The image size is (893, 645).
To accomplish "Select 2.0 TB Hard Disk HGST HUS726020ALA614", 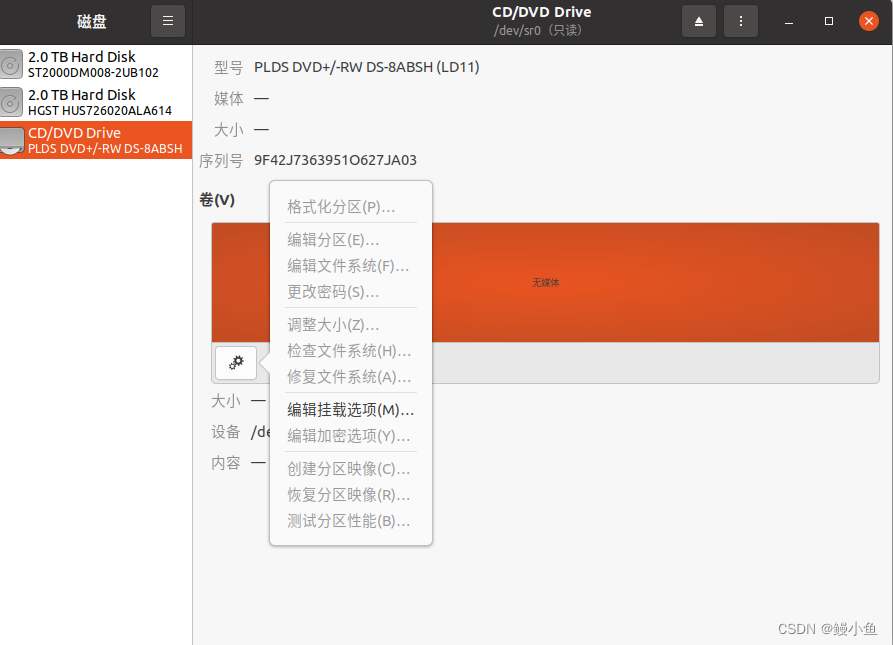I will pos(96,102).
